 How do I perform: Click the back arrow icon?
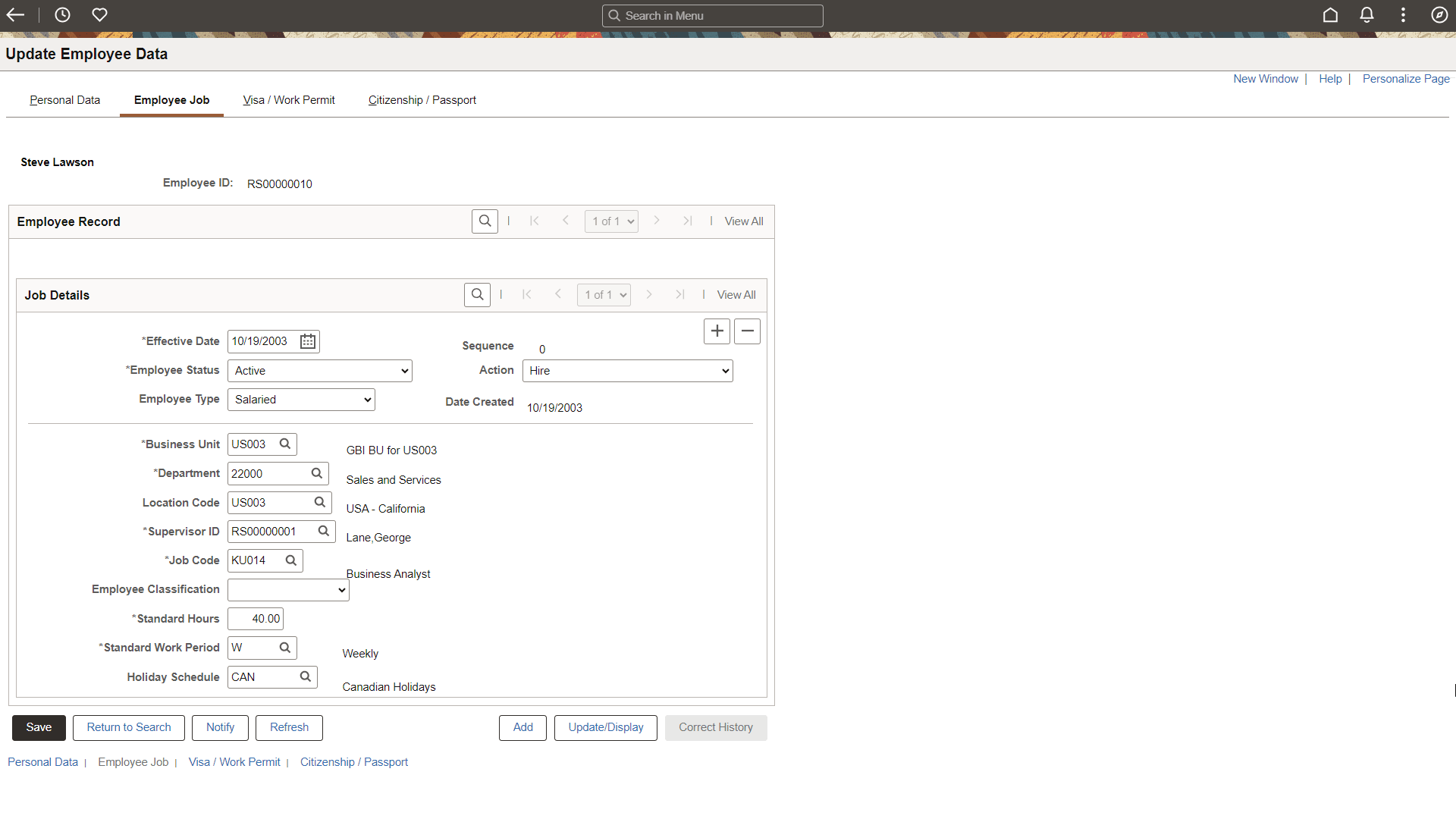(15, 14)
